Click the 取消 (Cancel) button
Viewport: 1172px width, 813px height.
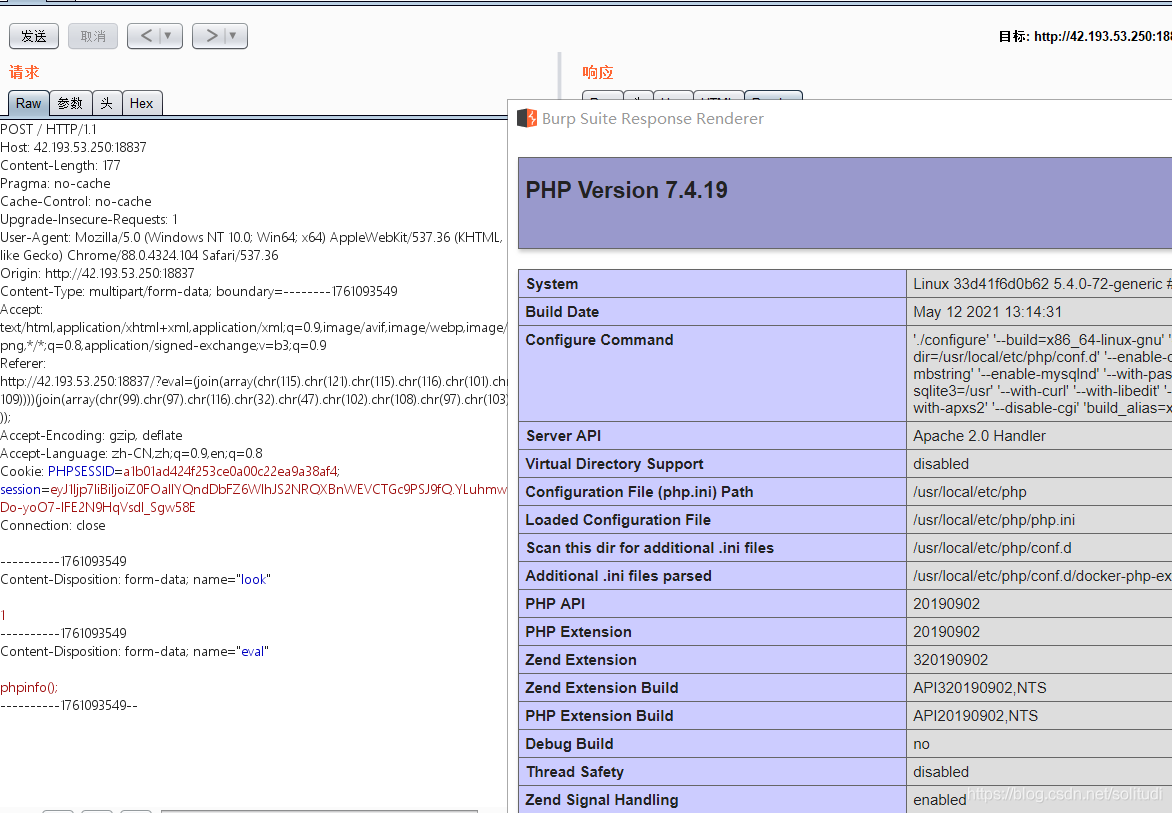[93, 36]
